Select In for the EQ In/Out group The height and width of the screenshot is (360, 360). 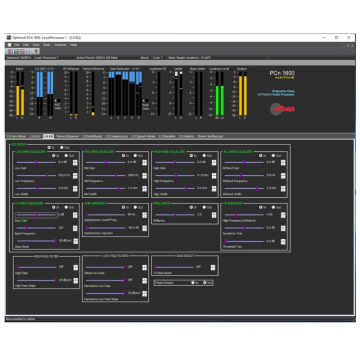49,147
